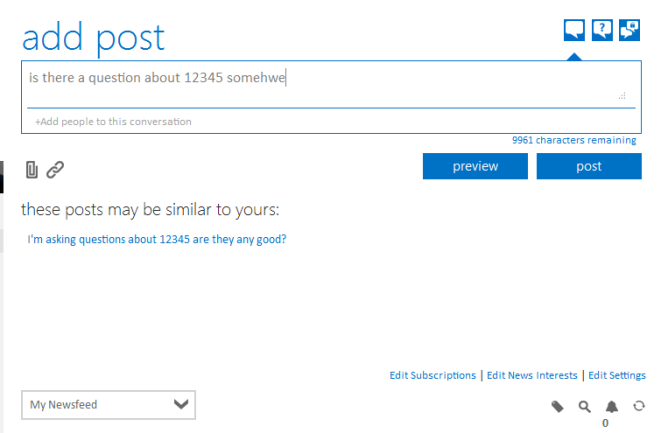Viewport: 668px width, 433px height.
Task: Click the paperclip attach file icon
Action: tap(32, 169)
